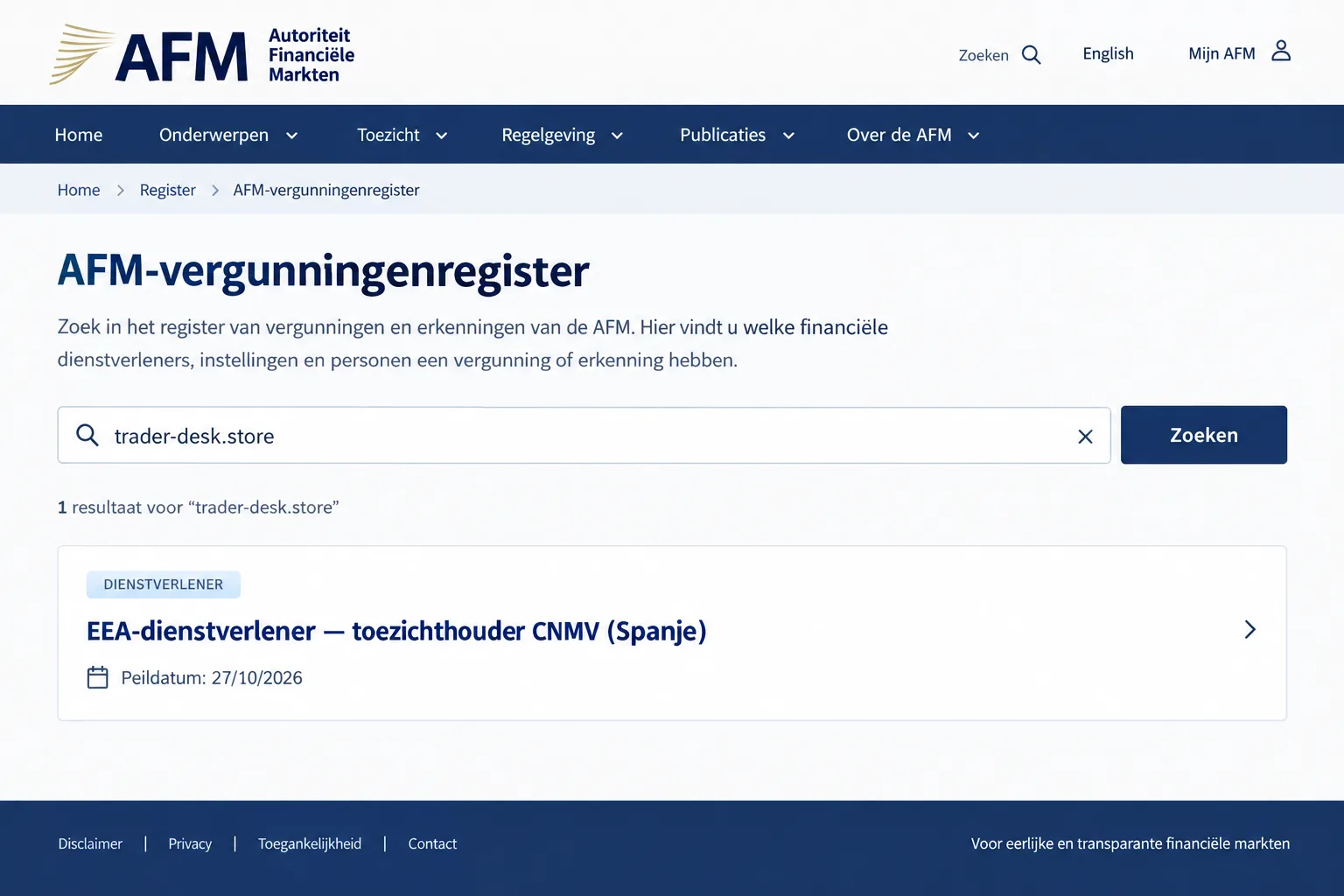This screenshot has height=896, width=1344.
Task: Expand the Publicaties menu chevron
Action: click(788, 136)
